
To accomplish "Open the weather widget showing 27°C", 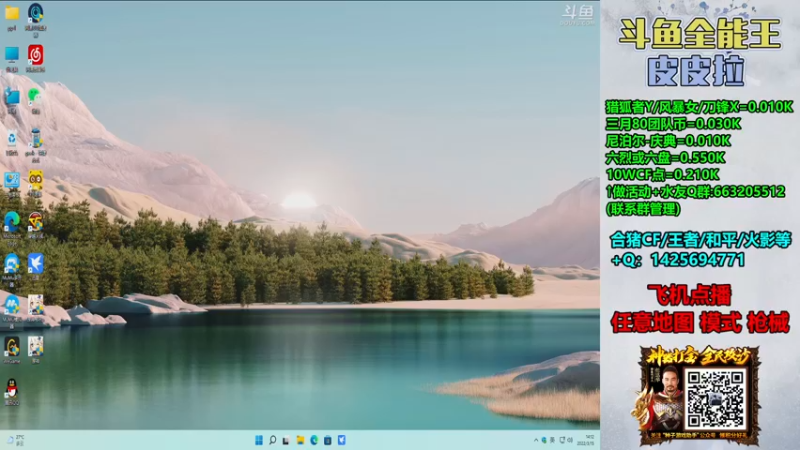I will [x=14, y=440].
